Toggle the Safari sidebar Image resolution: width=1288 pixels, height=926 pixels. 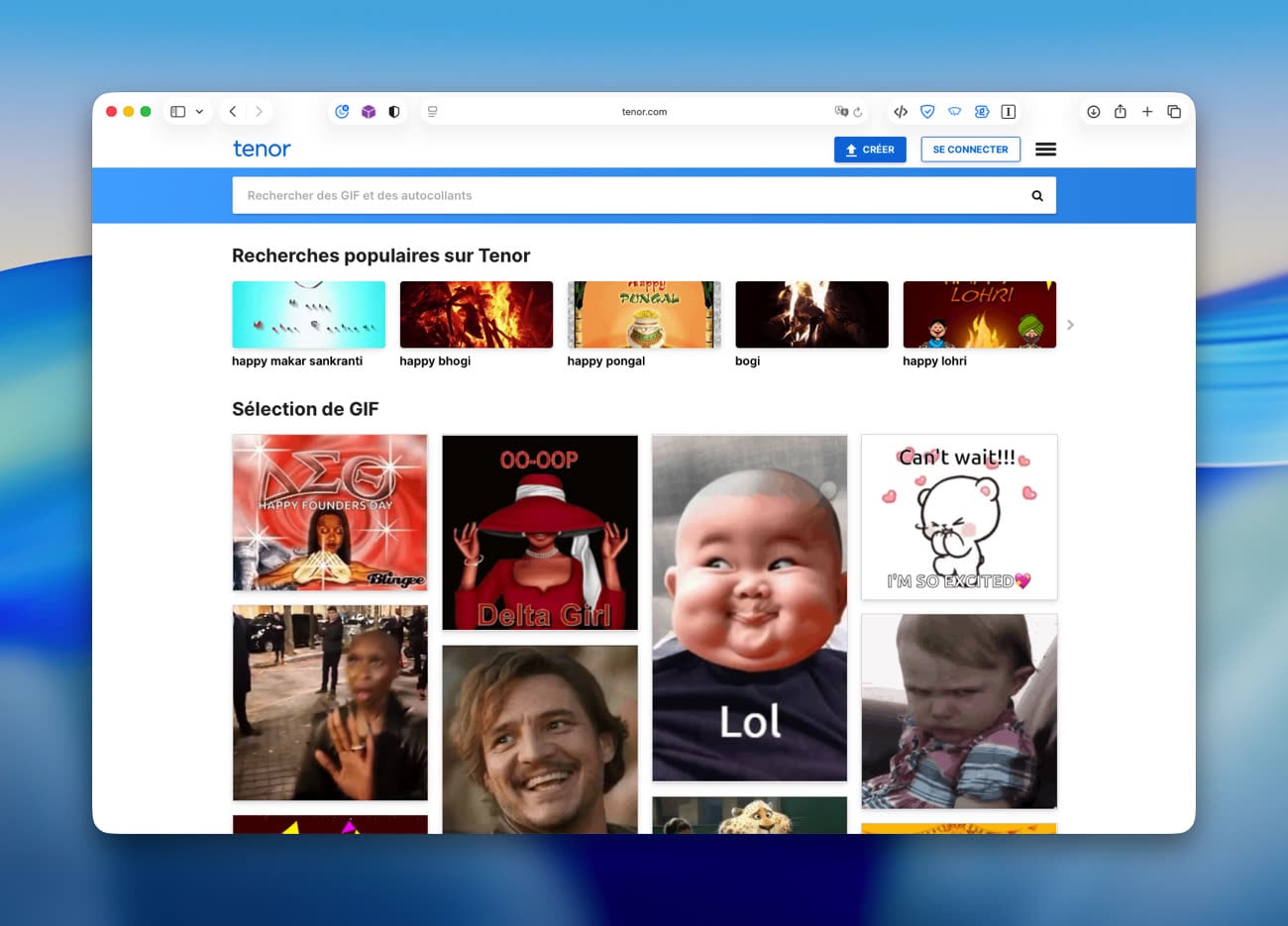(x=178, y=112)
